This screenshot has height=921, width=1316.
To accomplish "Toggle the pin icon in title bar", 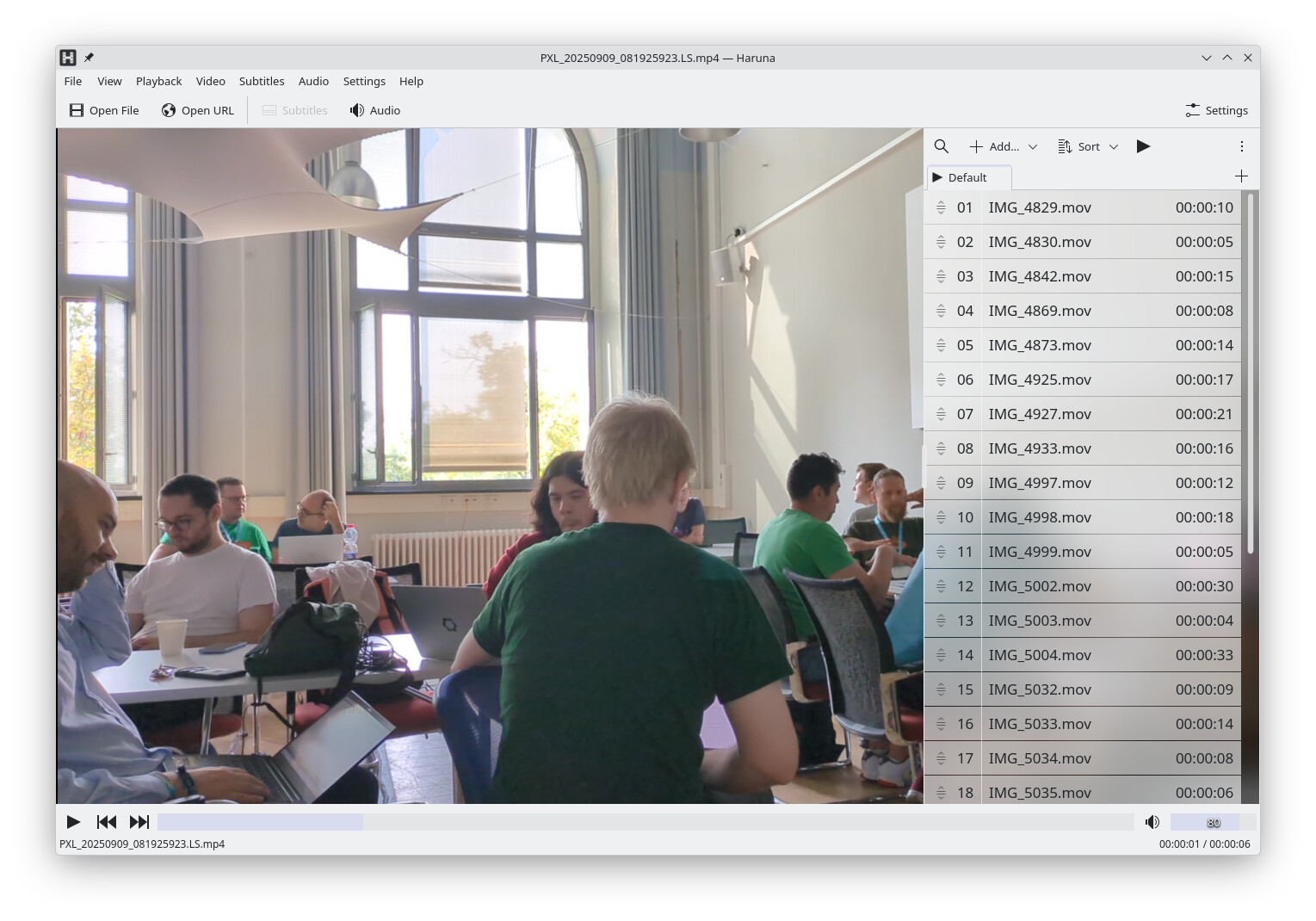I will pos(89,58).
